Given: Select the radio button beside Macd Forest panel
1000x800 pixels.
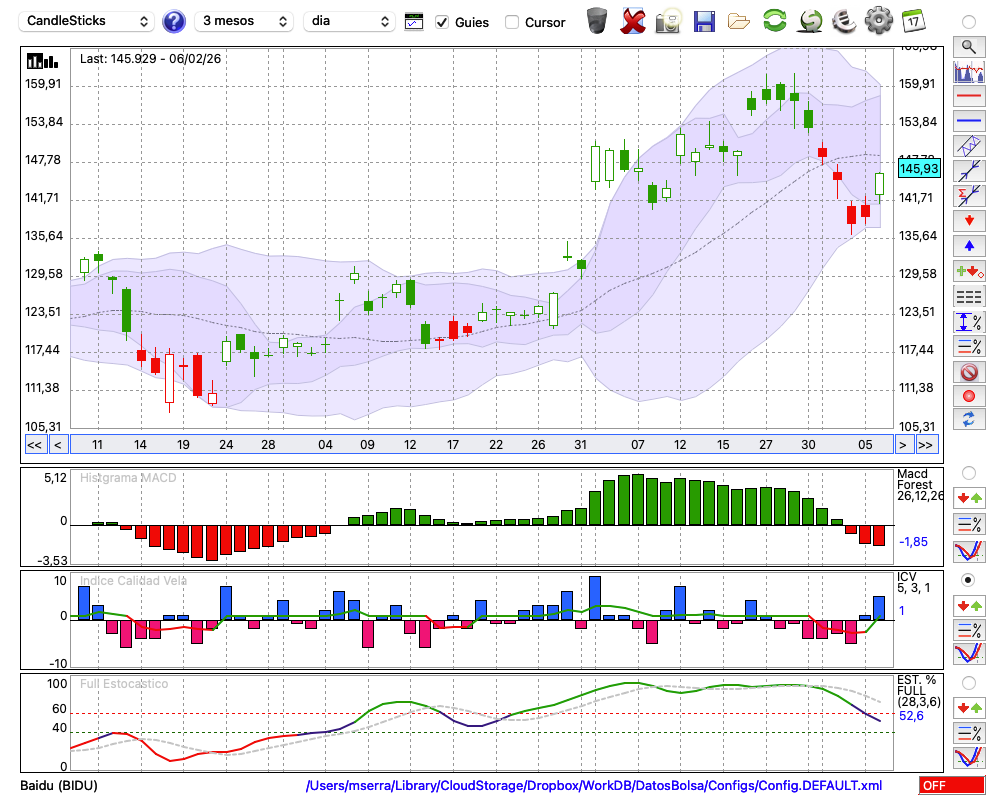Looking at the screenshot, I should coord(968,472).
